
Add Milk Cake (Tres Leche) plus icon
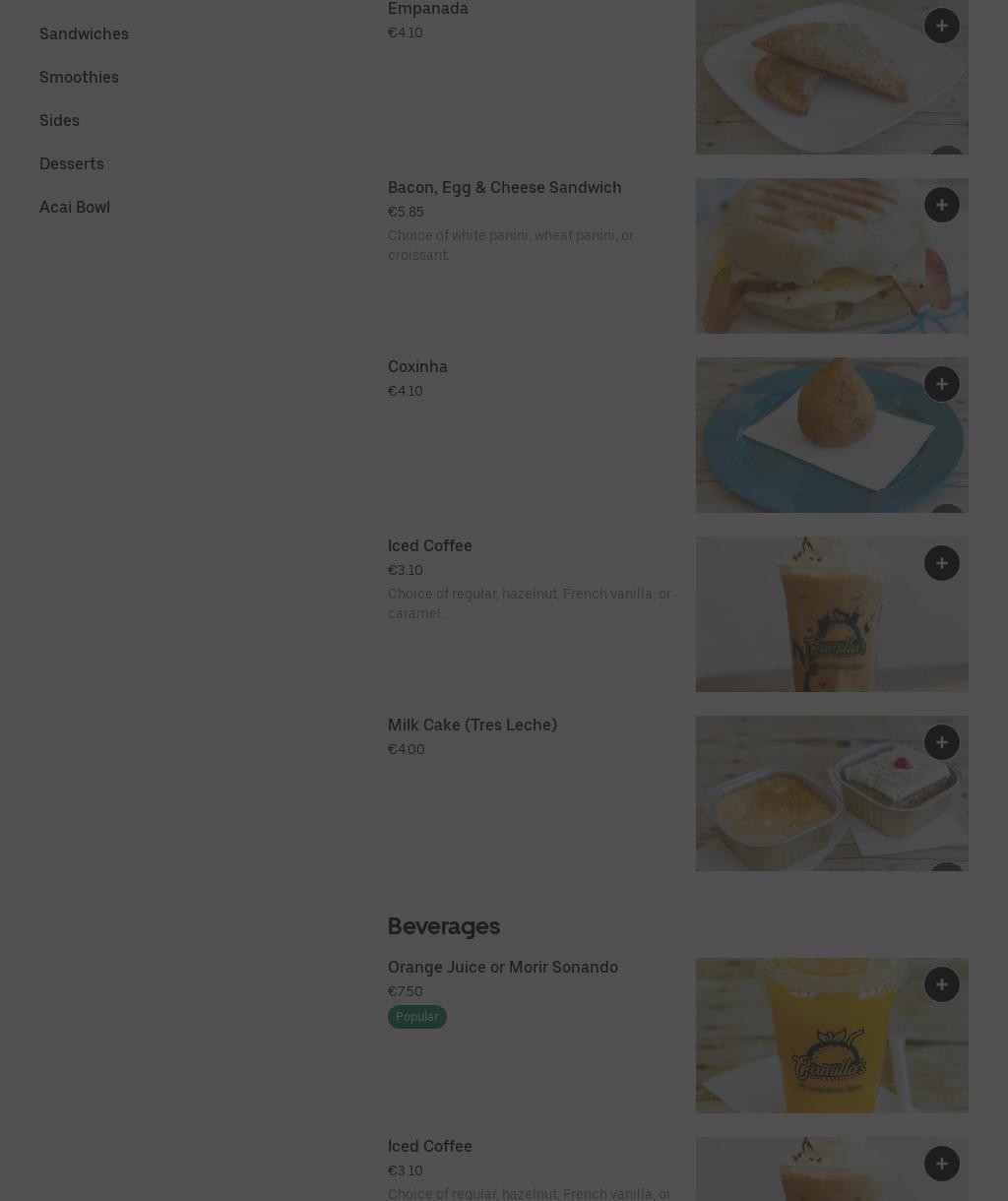click(942, 742)
